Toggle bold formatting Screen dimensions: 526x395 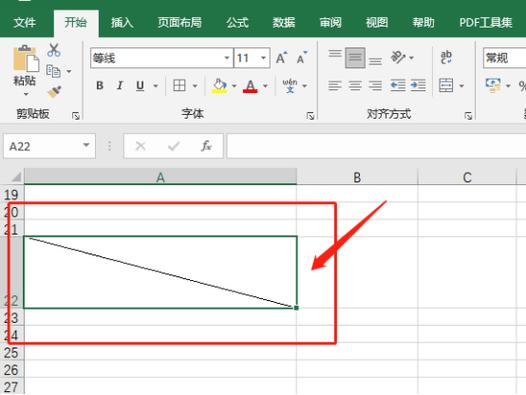(x=100, y=86)
